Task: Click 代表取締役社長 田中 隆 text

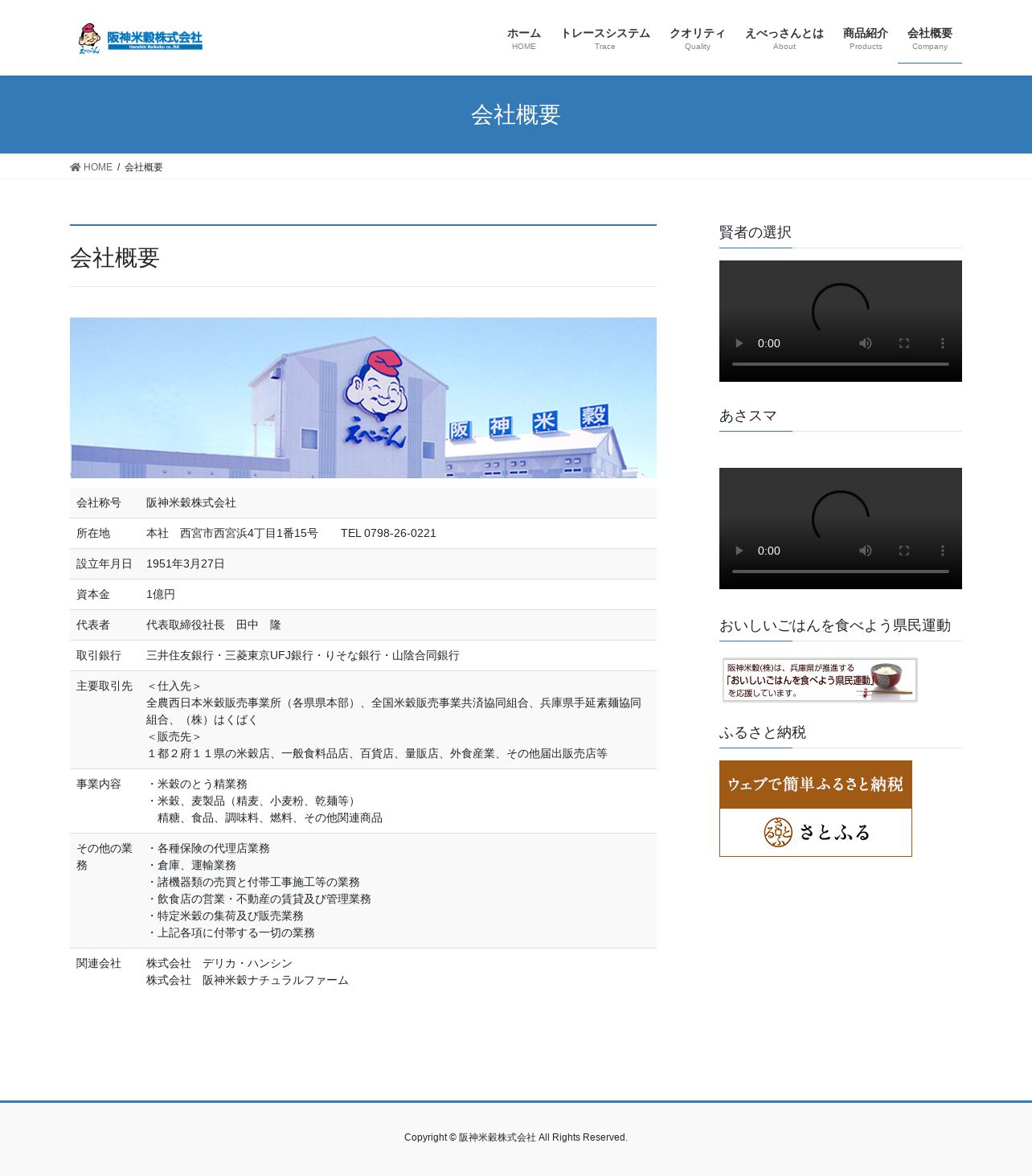Action: [x=214, y=625]
